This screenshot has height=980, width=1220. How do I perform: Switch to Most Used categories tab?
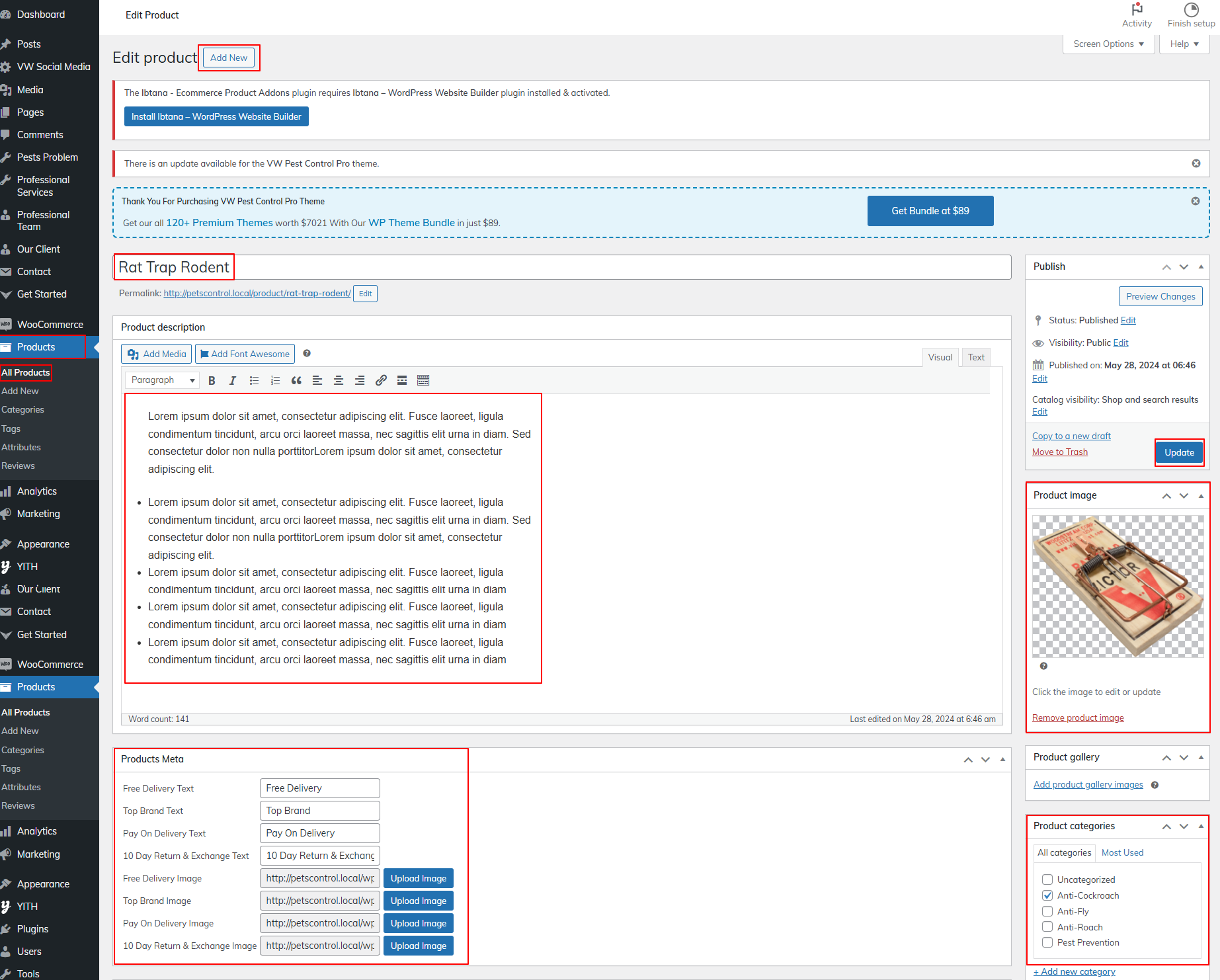coord(1122,852)
